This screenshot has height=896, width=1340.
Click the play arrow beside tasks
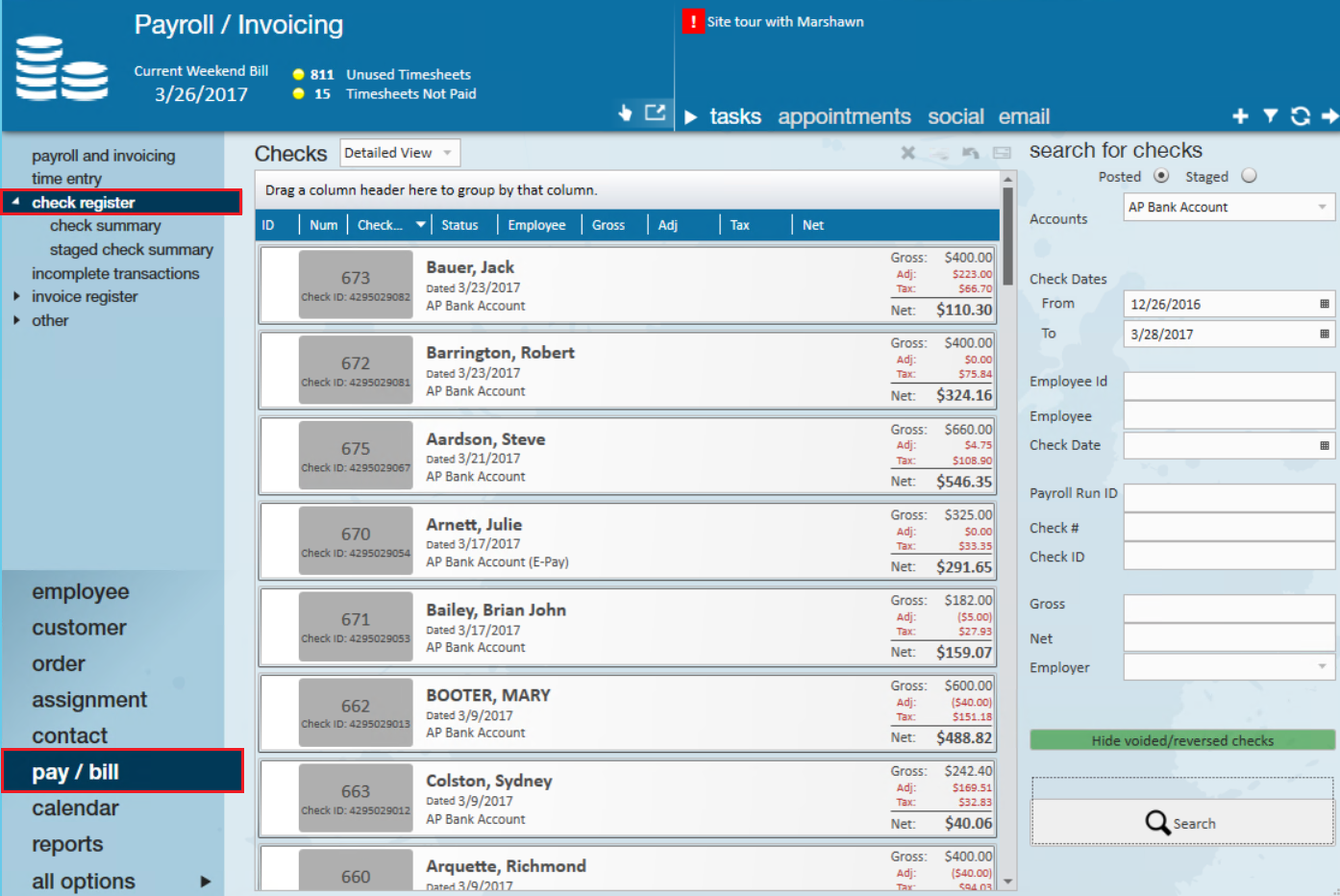tap(690, 117)
